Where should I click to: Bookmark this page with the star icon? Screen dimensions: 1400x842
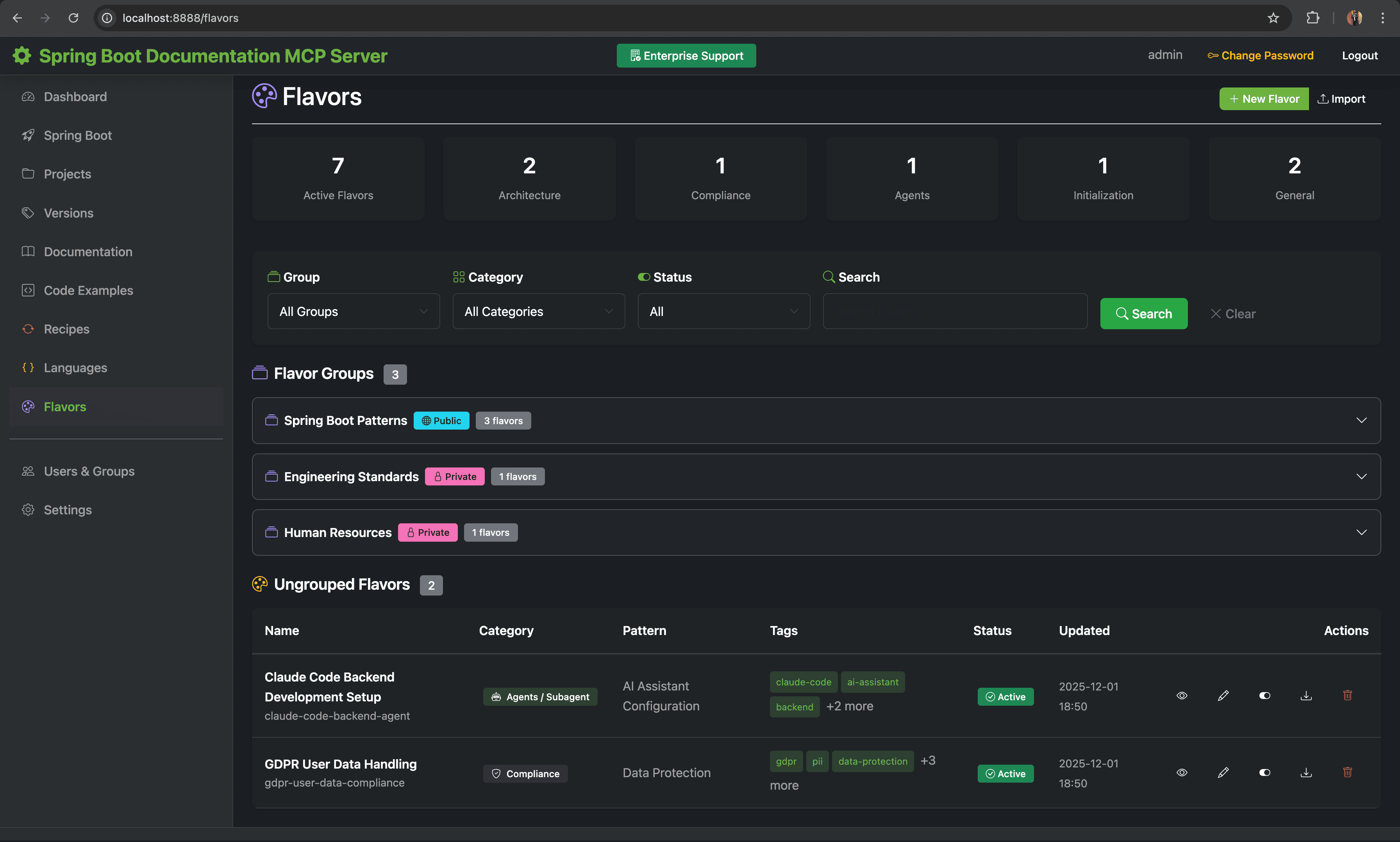click(1273, 18)
